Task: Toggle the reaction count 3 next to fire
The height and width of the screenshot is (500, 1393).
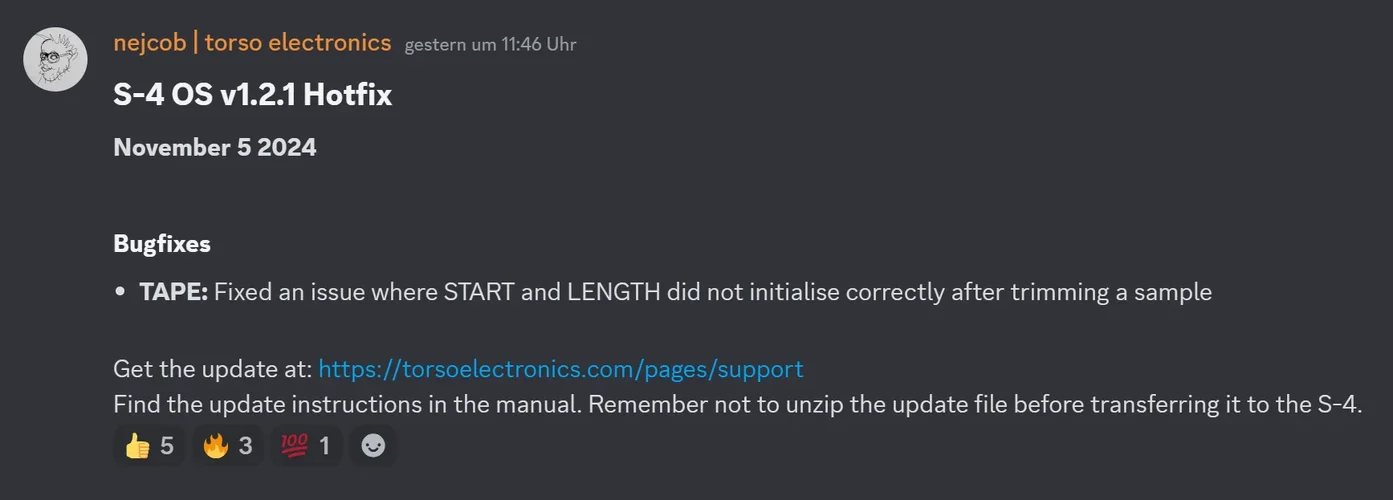Action: (246, 446)
